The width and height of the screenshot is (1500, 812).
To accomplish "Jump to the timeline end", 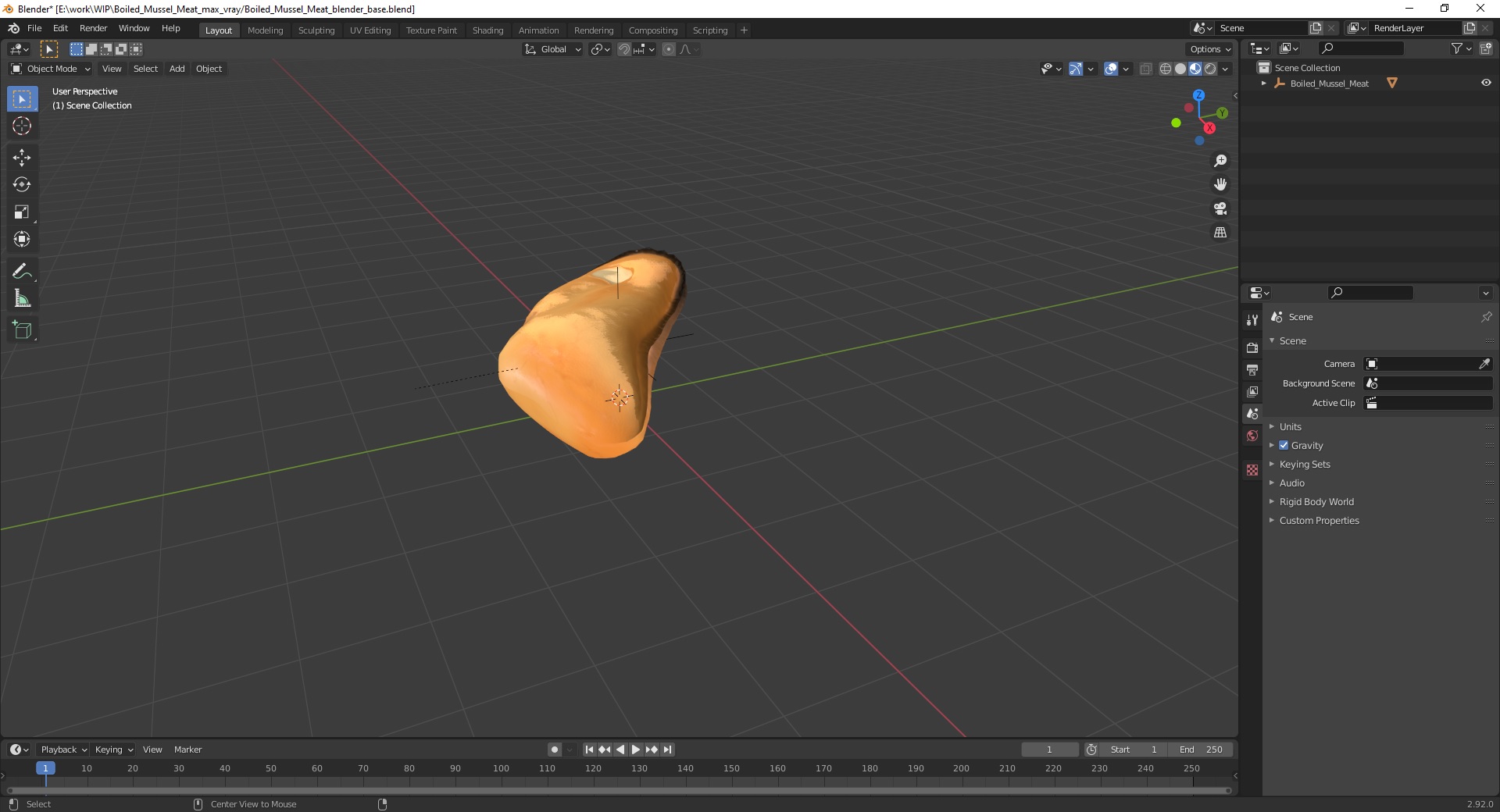I will (667, 750).
